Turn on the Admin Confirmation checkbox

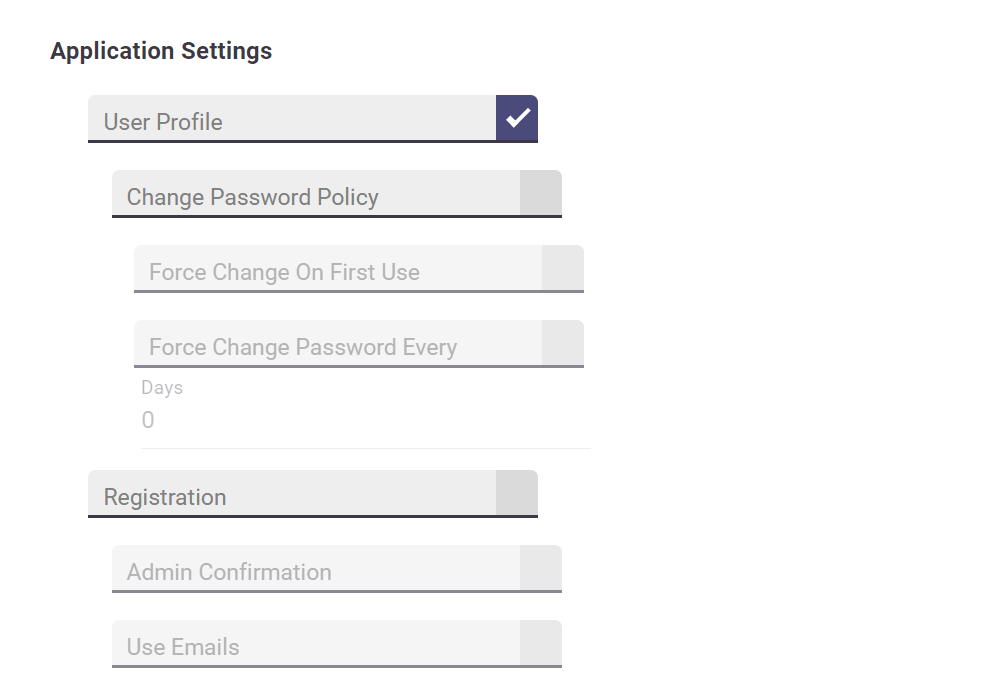(x=541, y=568)
